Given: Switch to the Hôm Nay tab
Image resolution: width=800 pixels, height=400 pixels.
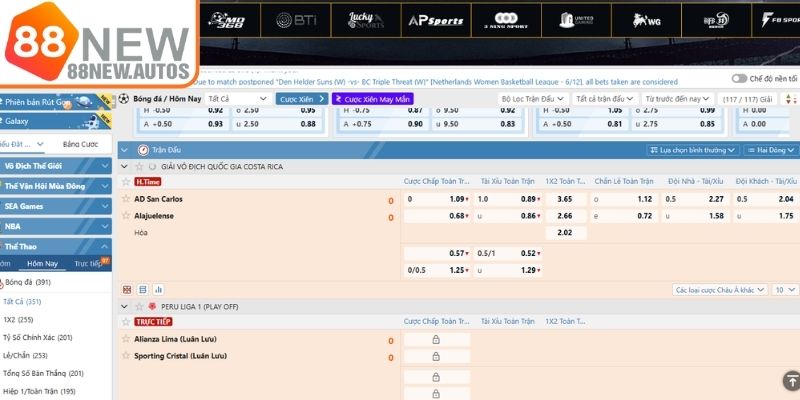Looking at the screenshot, I should tap(42, 263).
